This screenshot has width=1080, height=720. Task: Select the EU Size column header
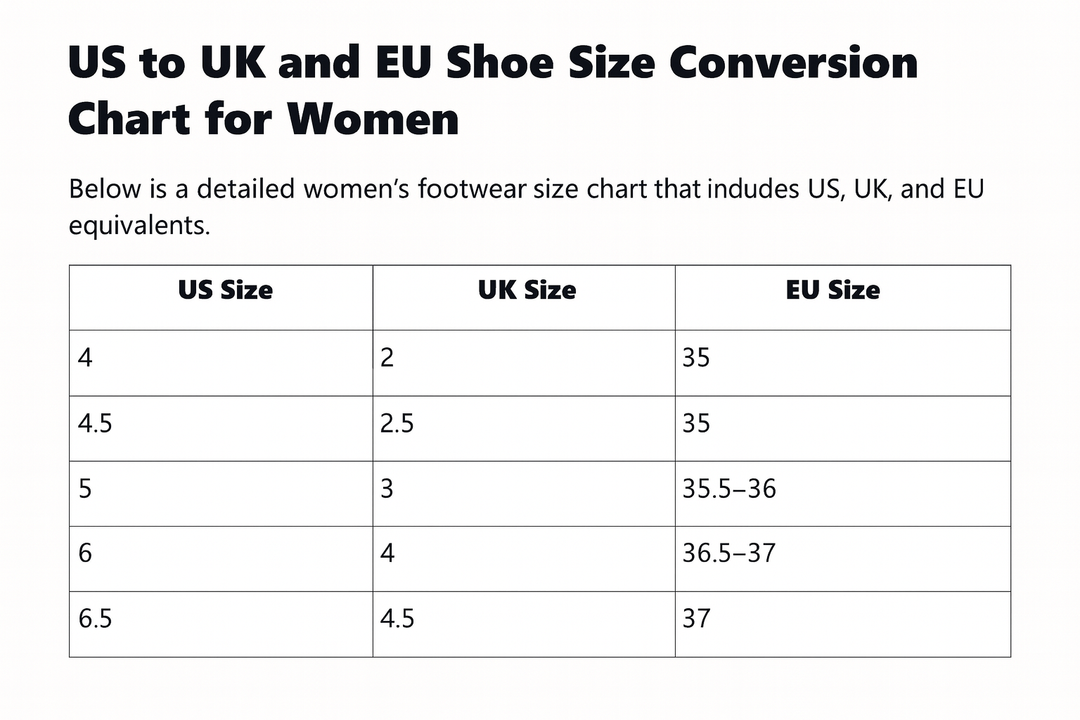click(832, 291)
